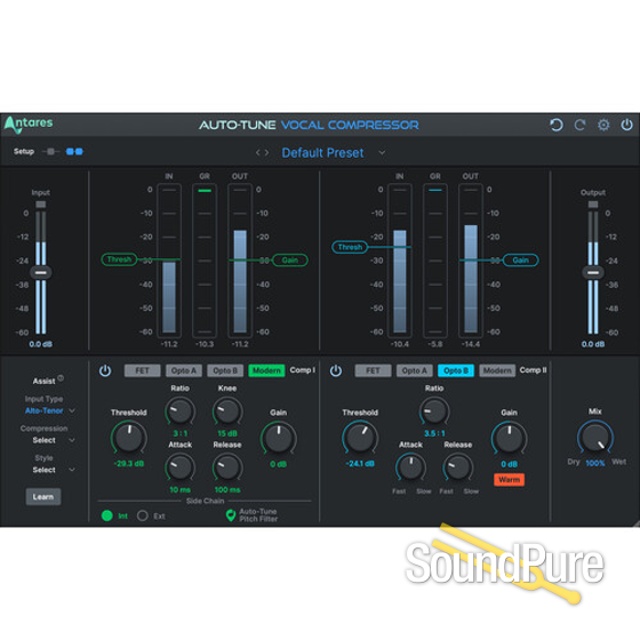Select Modern mode for Comp I
Image resolution: width=640 pixels, height=640 pixels.
click(x=267, y=371)
